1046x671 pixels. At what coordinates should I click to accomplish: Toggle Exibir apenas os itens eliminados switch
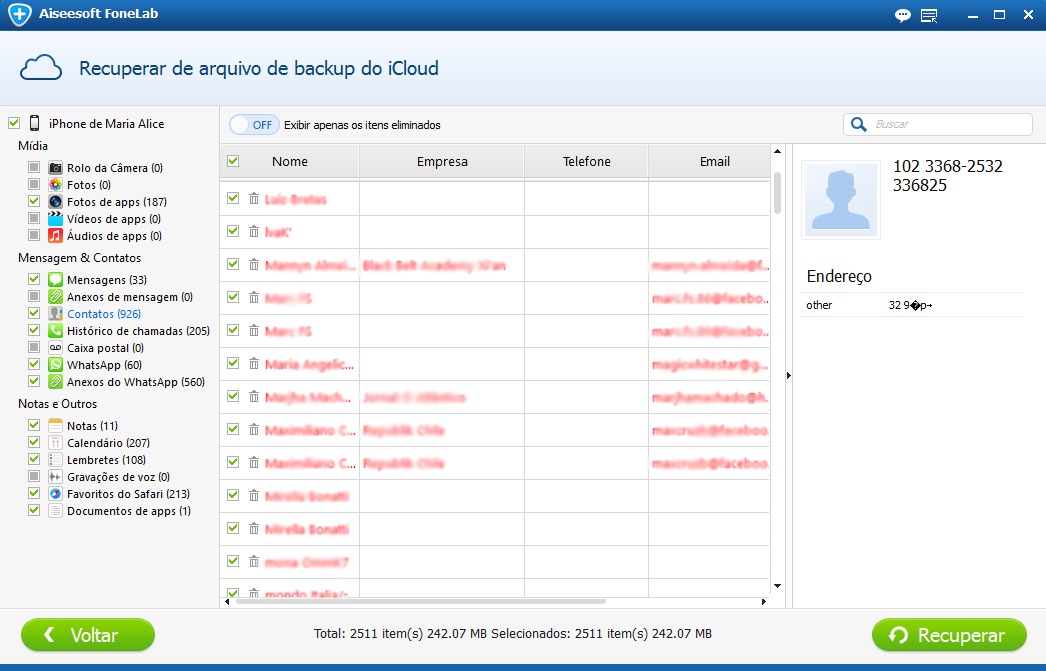(x=253, y=125)
